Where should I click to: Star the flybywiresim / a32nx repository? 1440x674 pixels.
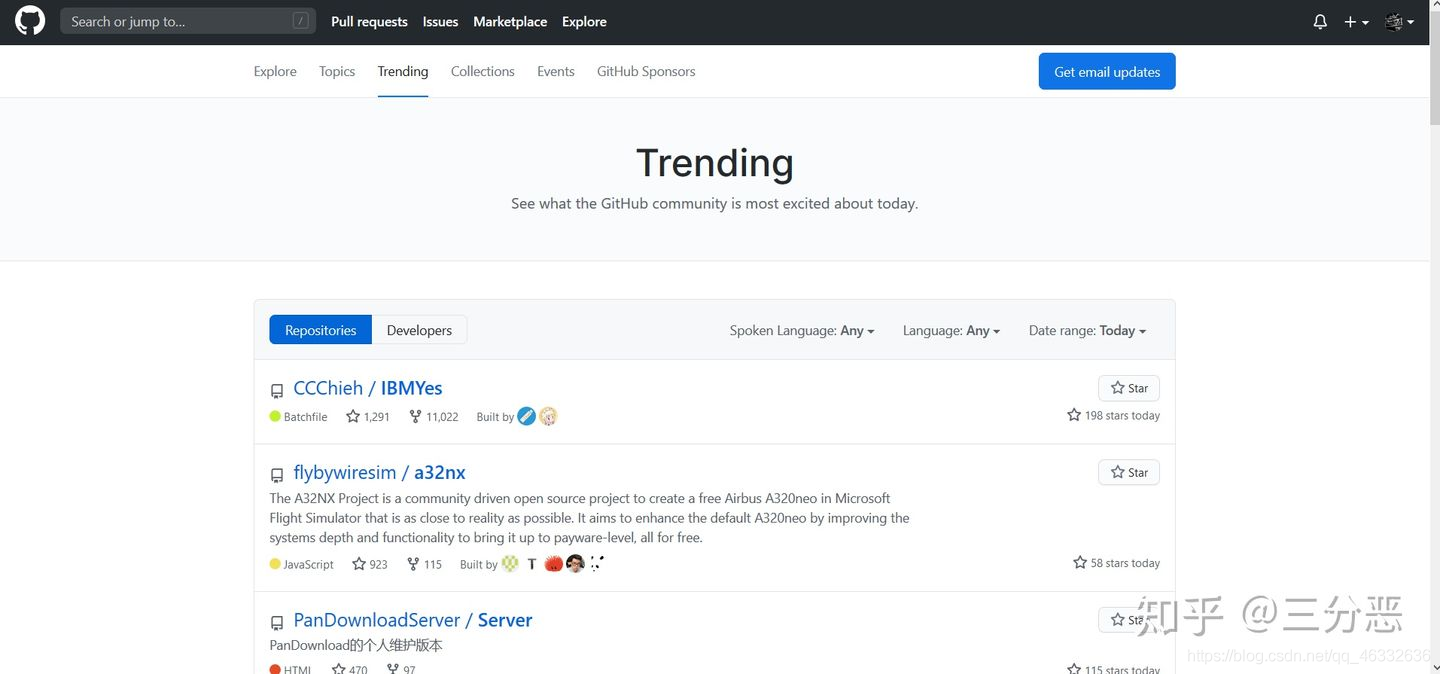(1129, 472)
